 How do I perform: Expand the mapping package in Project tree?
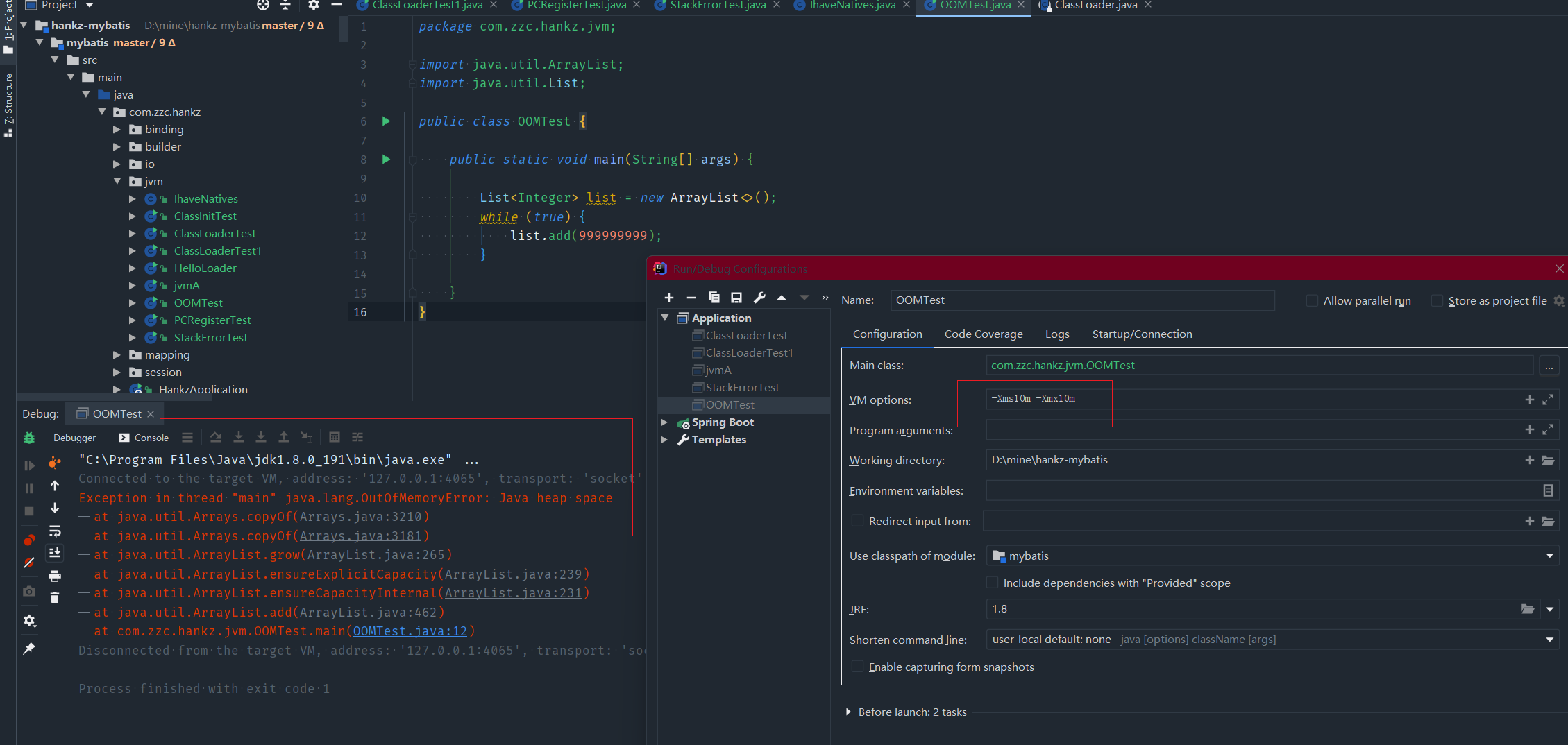tap(117, 354)
